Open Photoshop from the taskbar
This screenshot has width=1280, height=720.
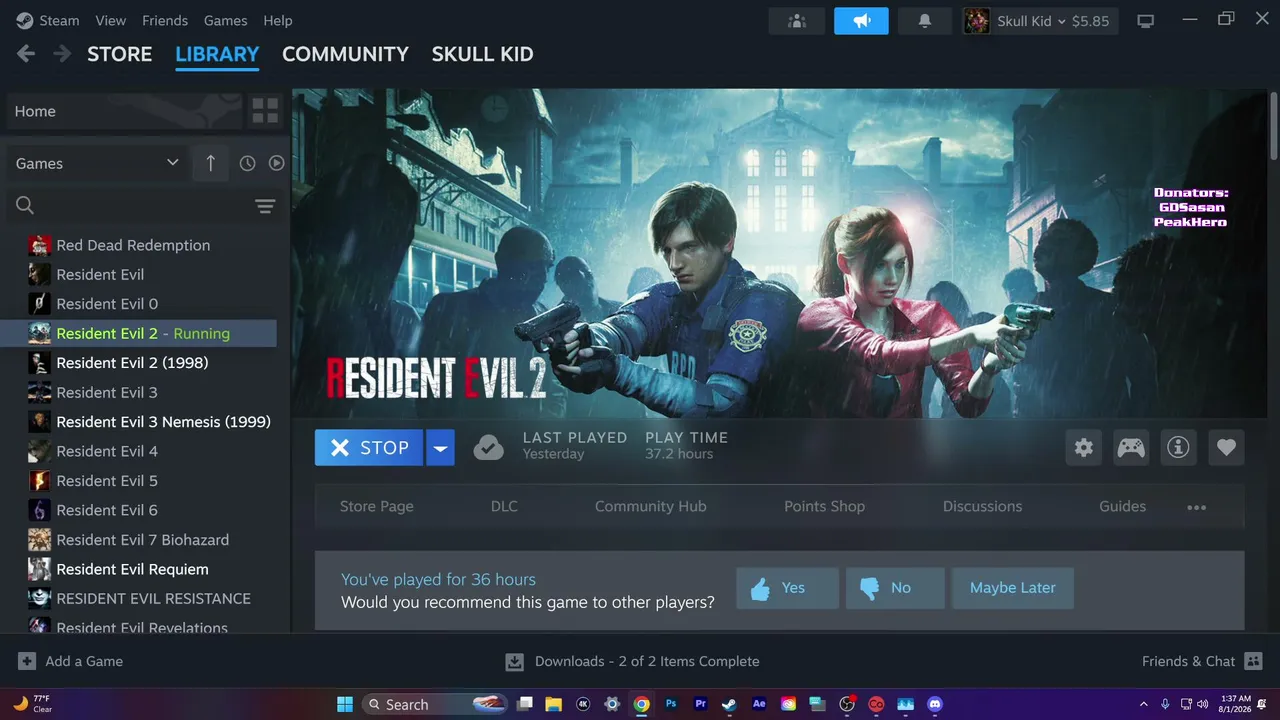(x=671, y=704)
